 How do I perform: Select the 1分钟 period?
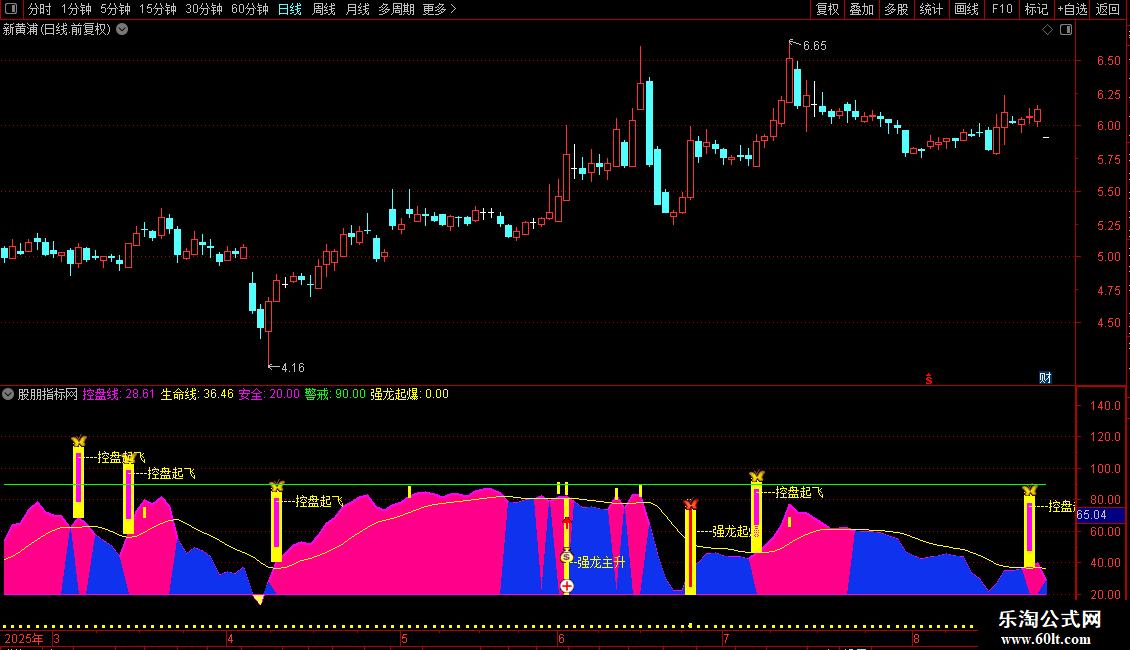pos(76,9)
